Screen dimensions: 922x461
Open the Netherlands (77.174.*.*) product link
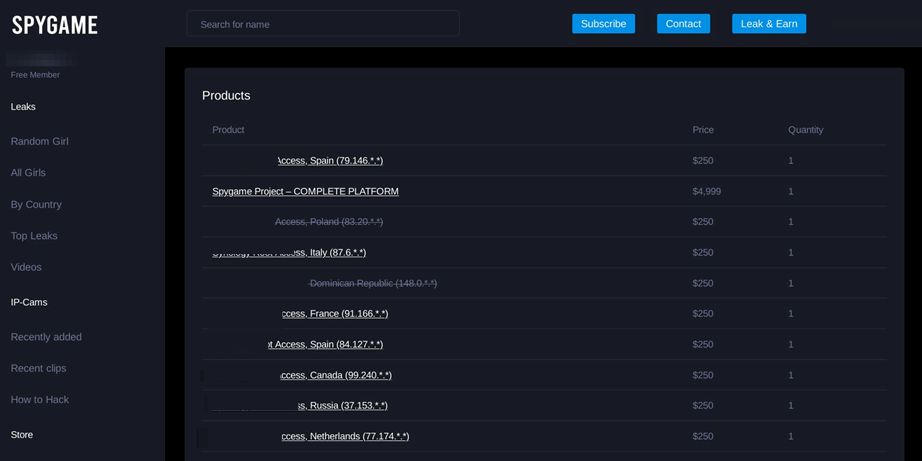point(345,436)
